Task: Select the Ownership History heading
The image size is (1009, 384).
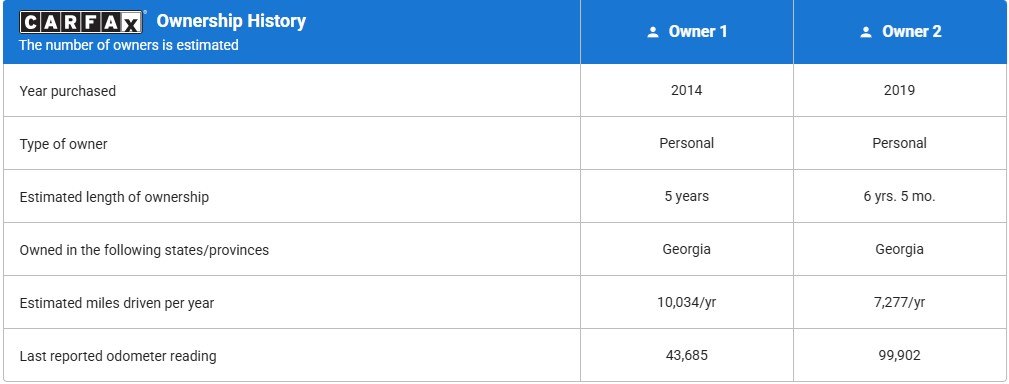Action: pyautogui.click(x=231, y=21)
